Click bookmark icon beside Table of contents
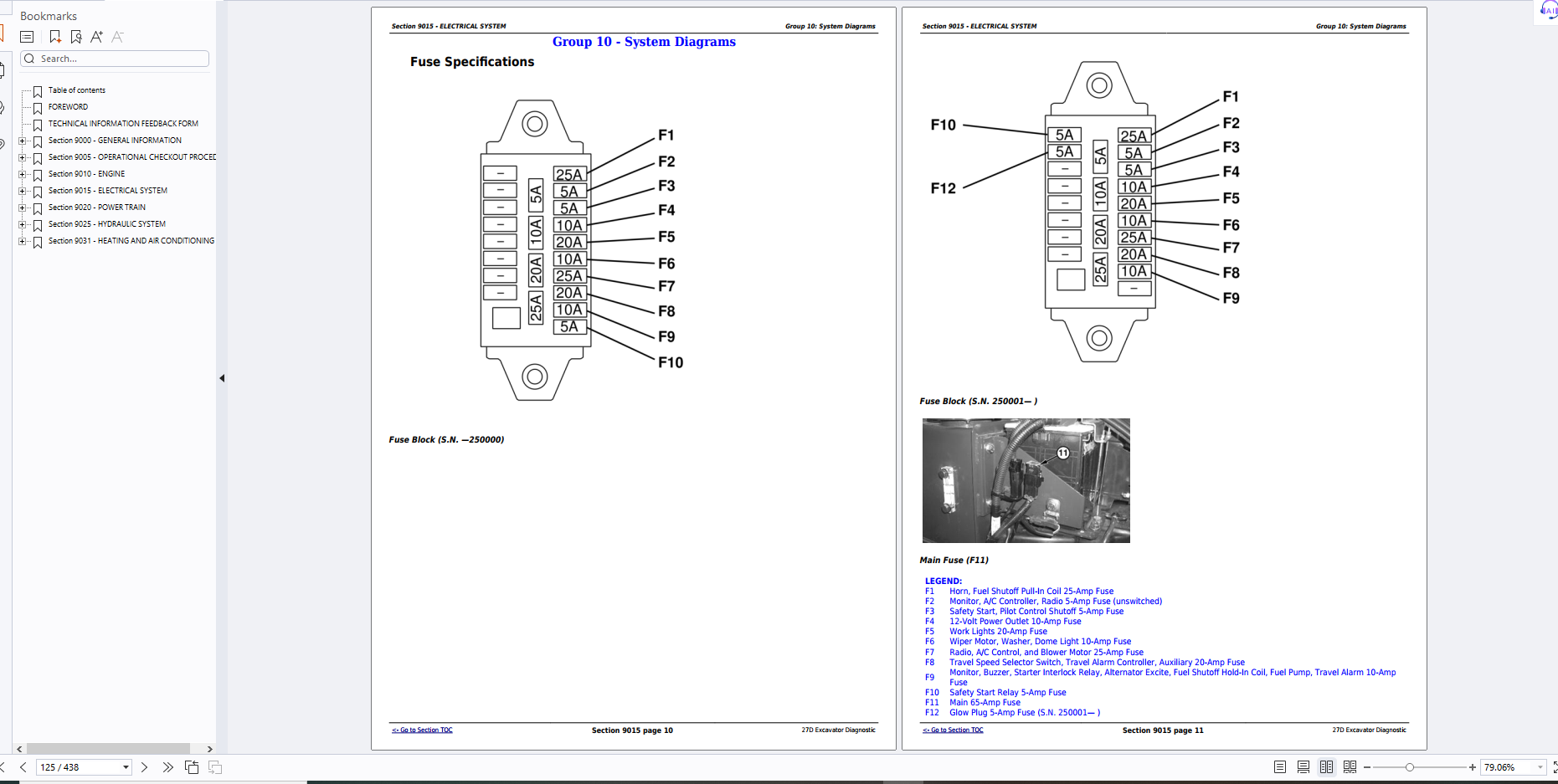 point(38,91)
